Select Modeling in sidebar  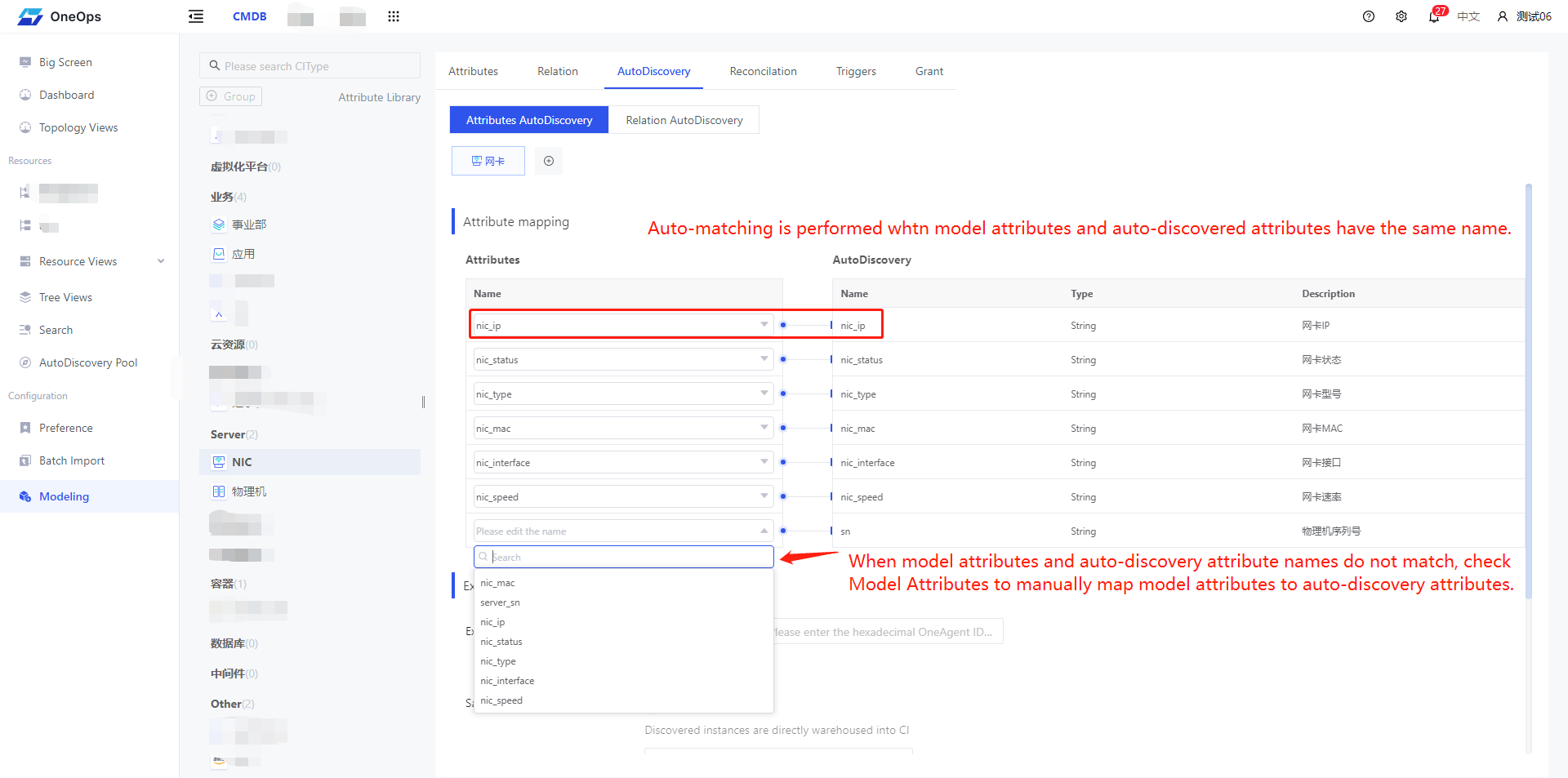pyautogui.click(x=90, y=496)
